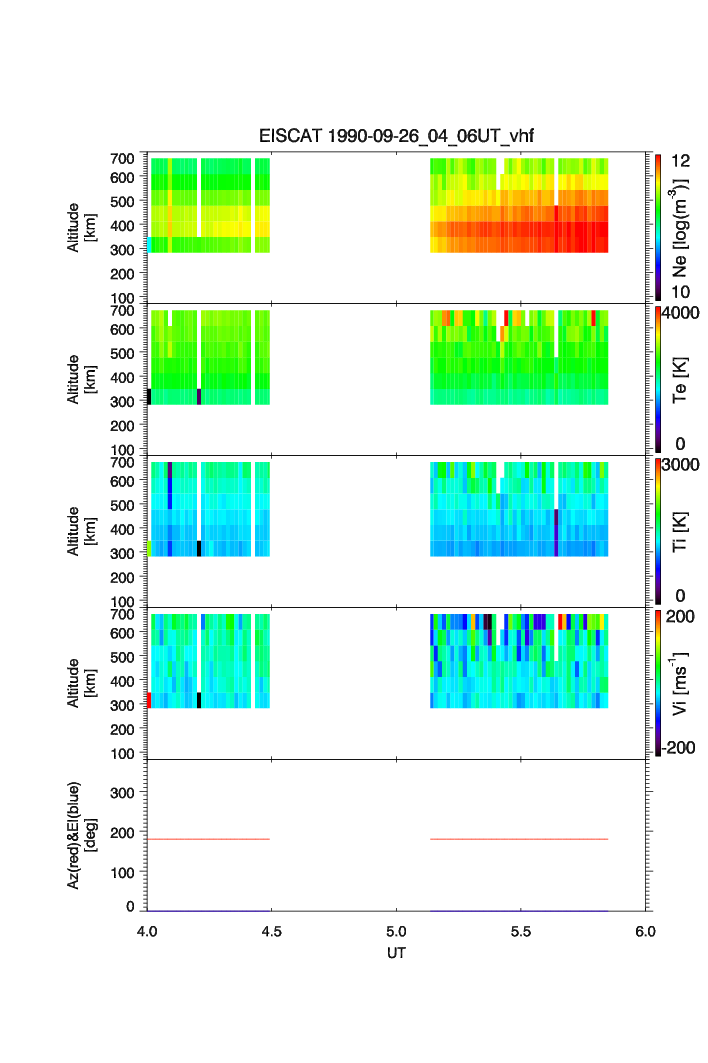Click the 100 altitude tick of Vi panel
This screenshot has width=708, height=1063.
123,753
